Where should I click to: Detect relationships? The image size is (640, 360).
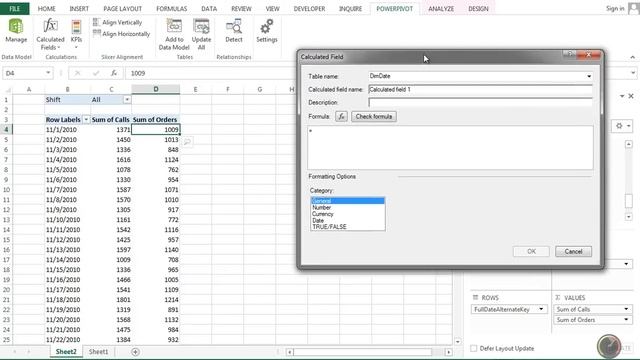pos(233,31)
